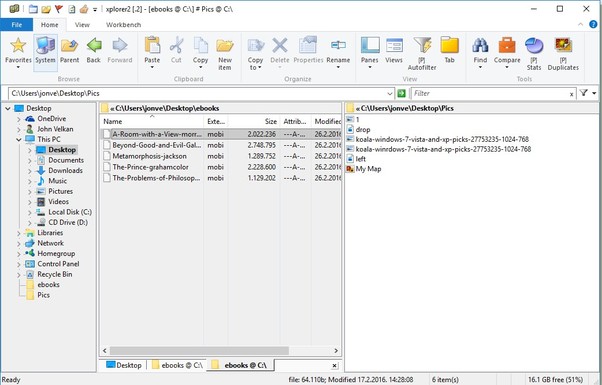This screenshot has width=602, height=385.
Task: Click the Copy pages icon
Action: (200, 46)
